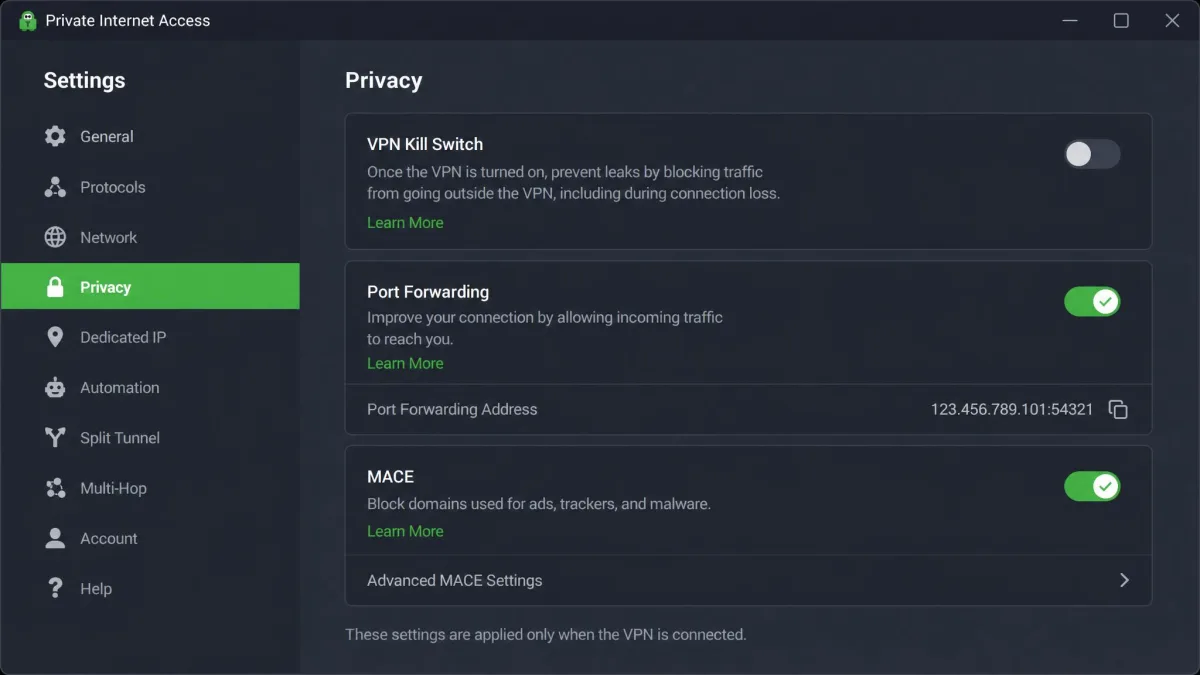Select the highlighted Privacy menu item
This screenshot has height=675, width=1200.
pos(150,287)
